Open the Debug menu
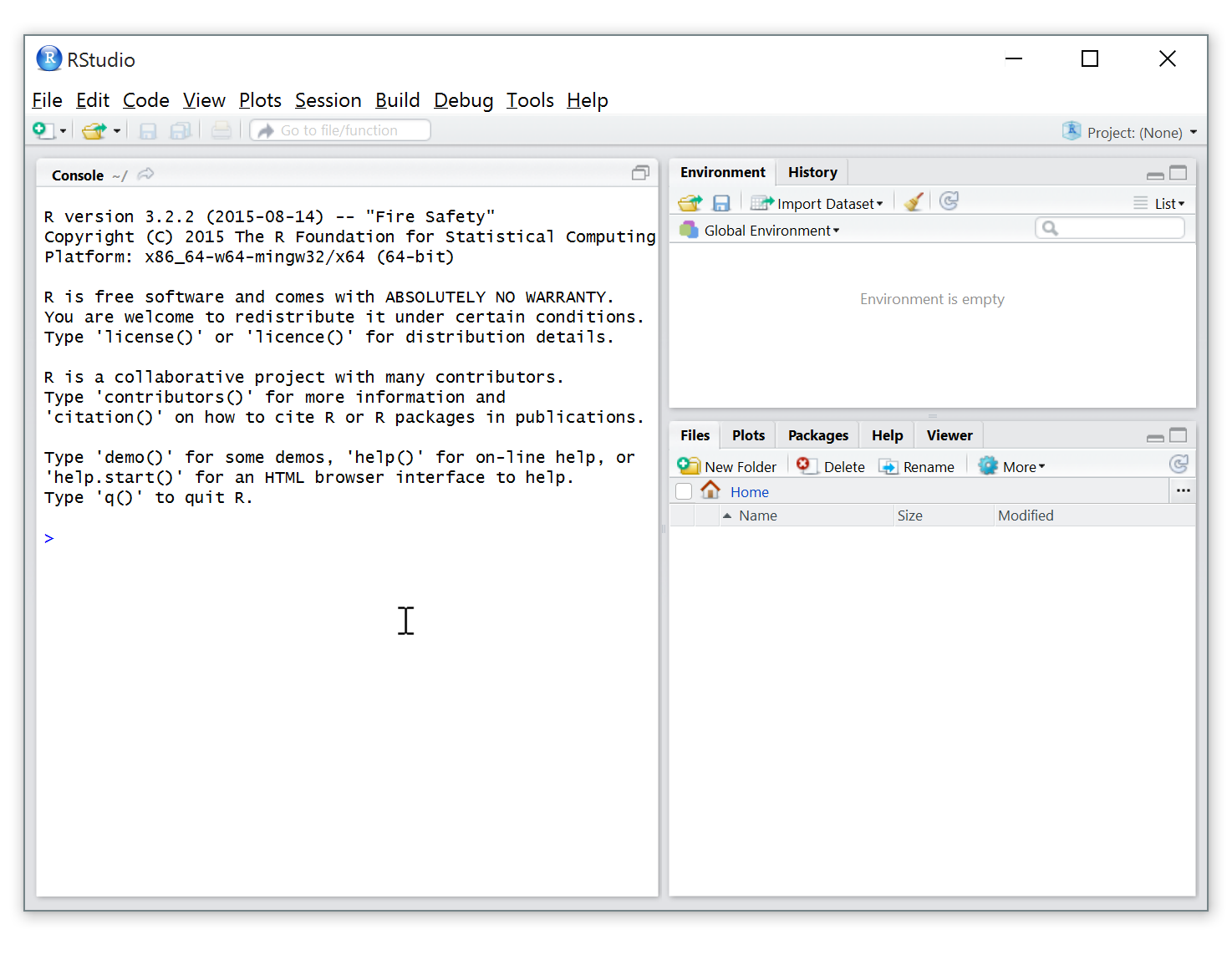1232x955 pixels. click(x=464, y=100)
